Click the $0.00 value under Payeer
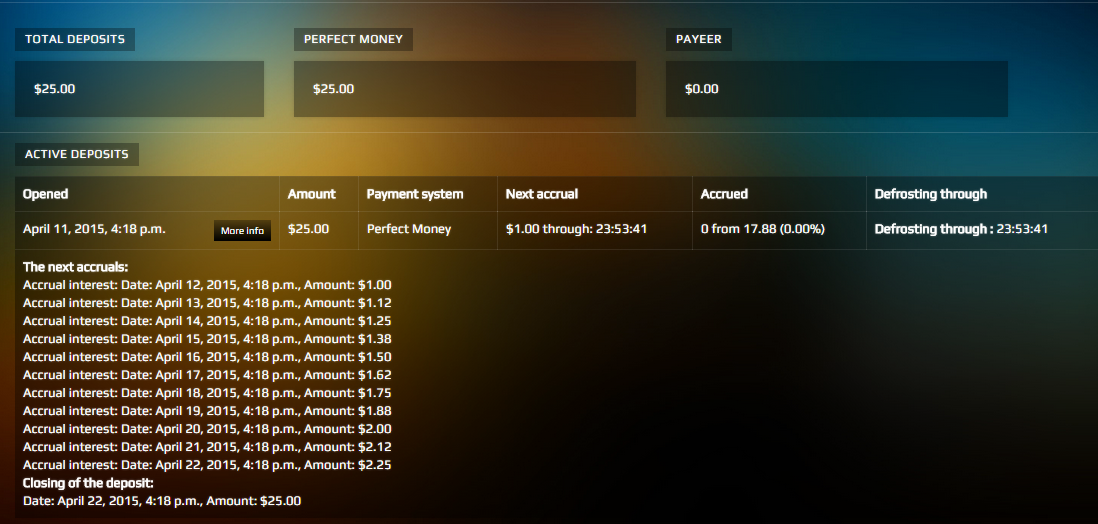Viewport: 1098px width, 524px height. coord(702,89)
